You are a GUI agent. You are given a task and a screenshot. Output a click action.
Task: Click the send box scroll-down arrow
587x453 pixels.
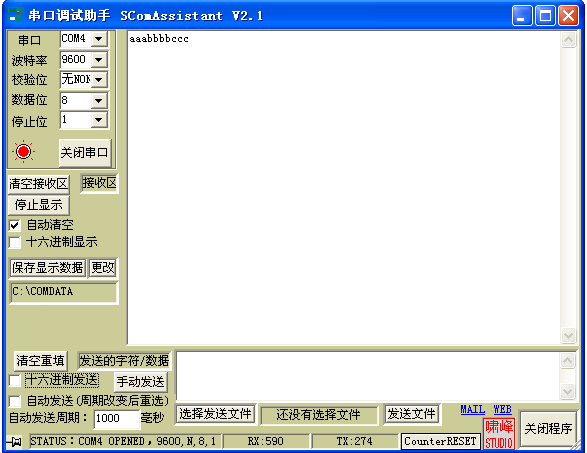coord(568,391)
